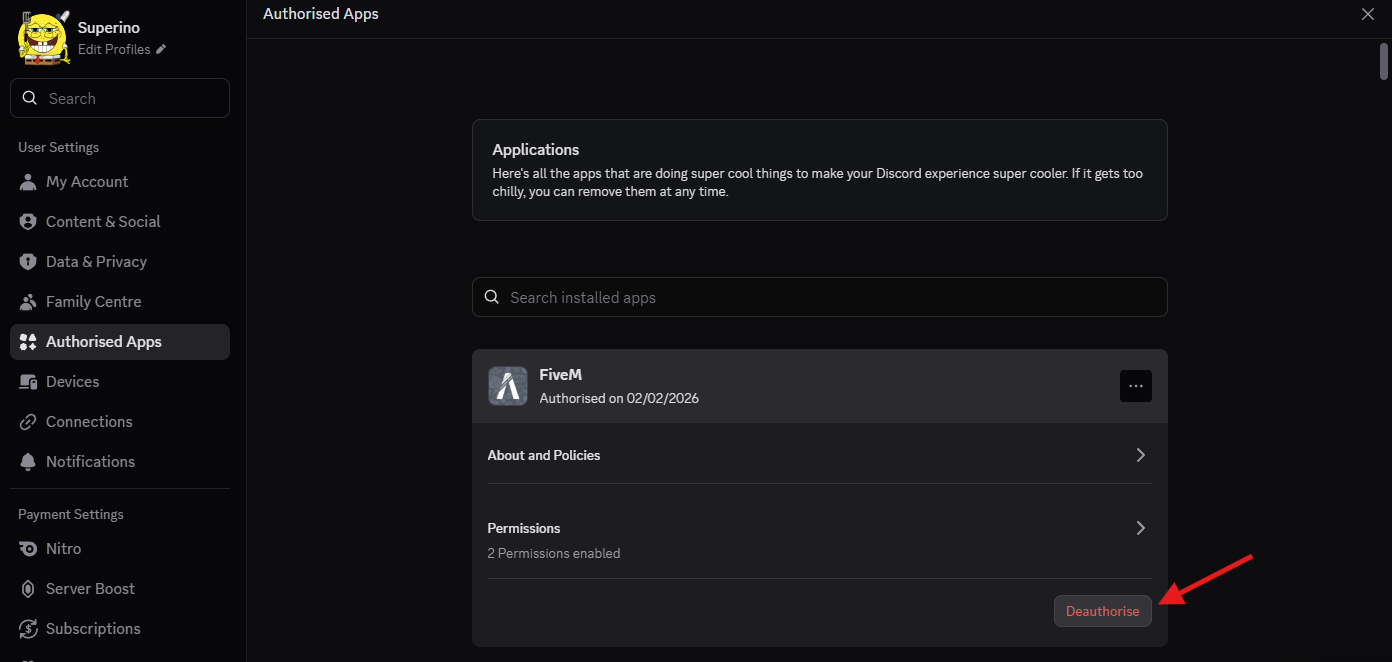This screenshot has width=1392, height=662.
Task: Expand the Permissions section chevron
Action: click(x=1141, y=528)
